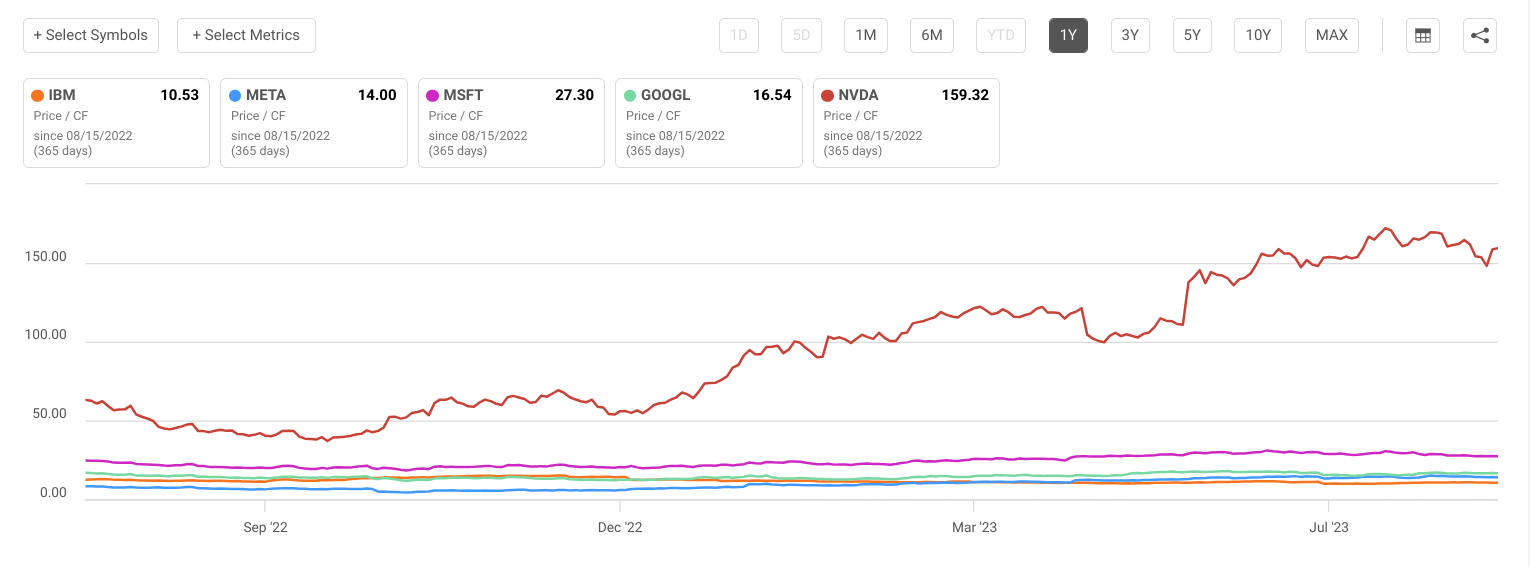This screenshot has width=1530, height=567.
Task: Toggle the GOOGL series card
Action: pyautogui.click(x=709, y=123)
